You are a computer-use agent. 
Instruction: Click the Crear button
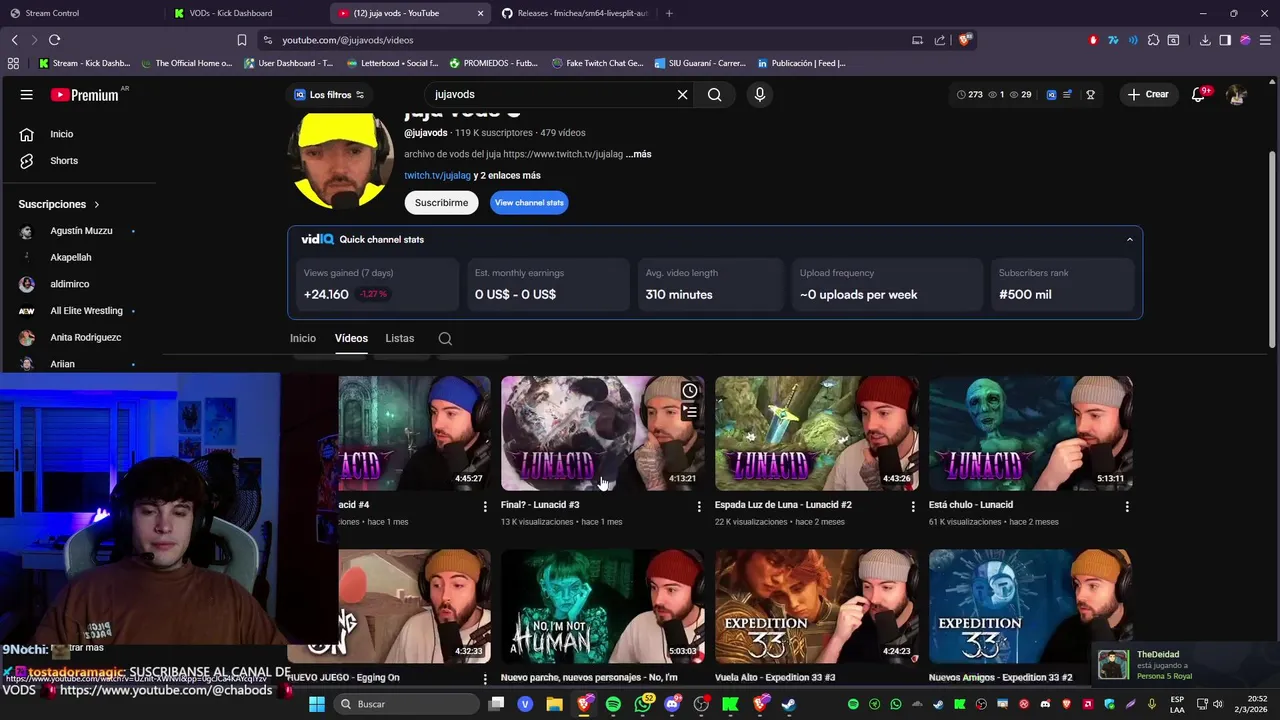tap(1147, 94)
